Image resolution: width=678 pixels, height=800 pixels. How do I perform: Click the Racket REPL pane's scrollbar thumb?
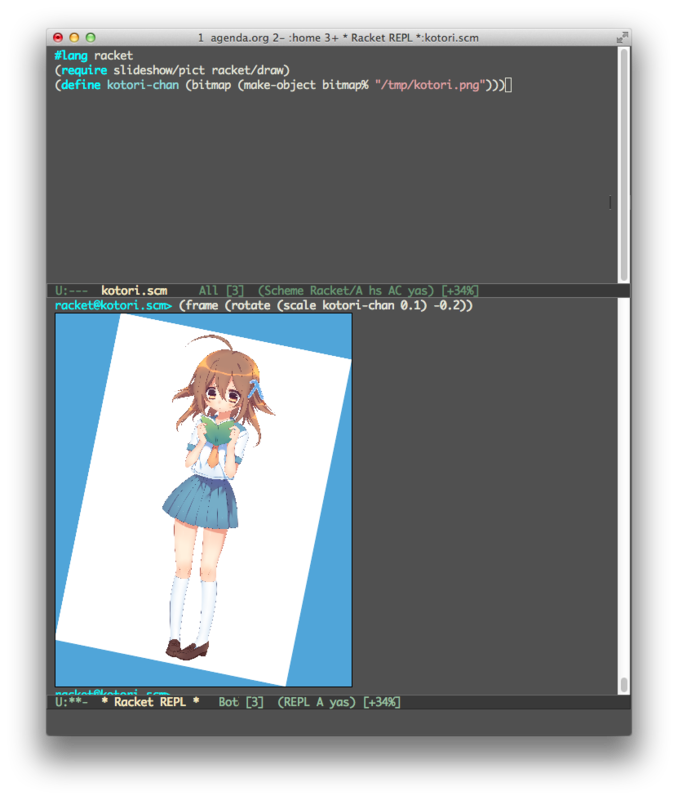click(x=623, y=685)
